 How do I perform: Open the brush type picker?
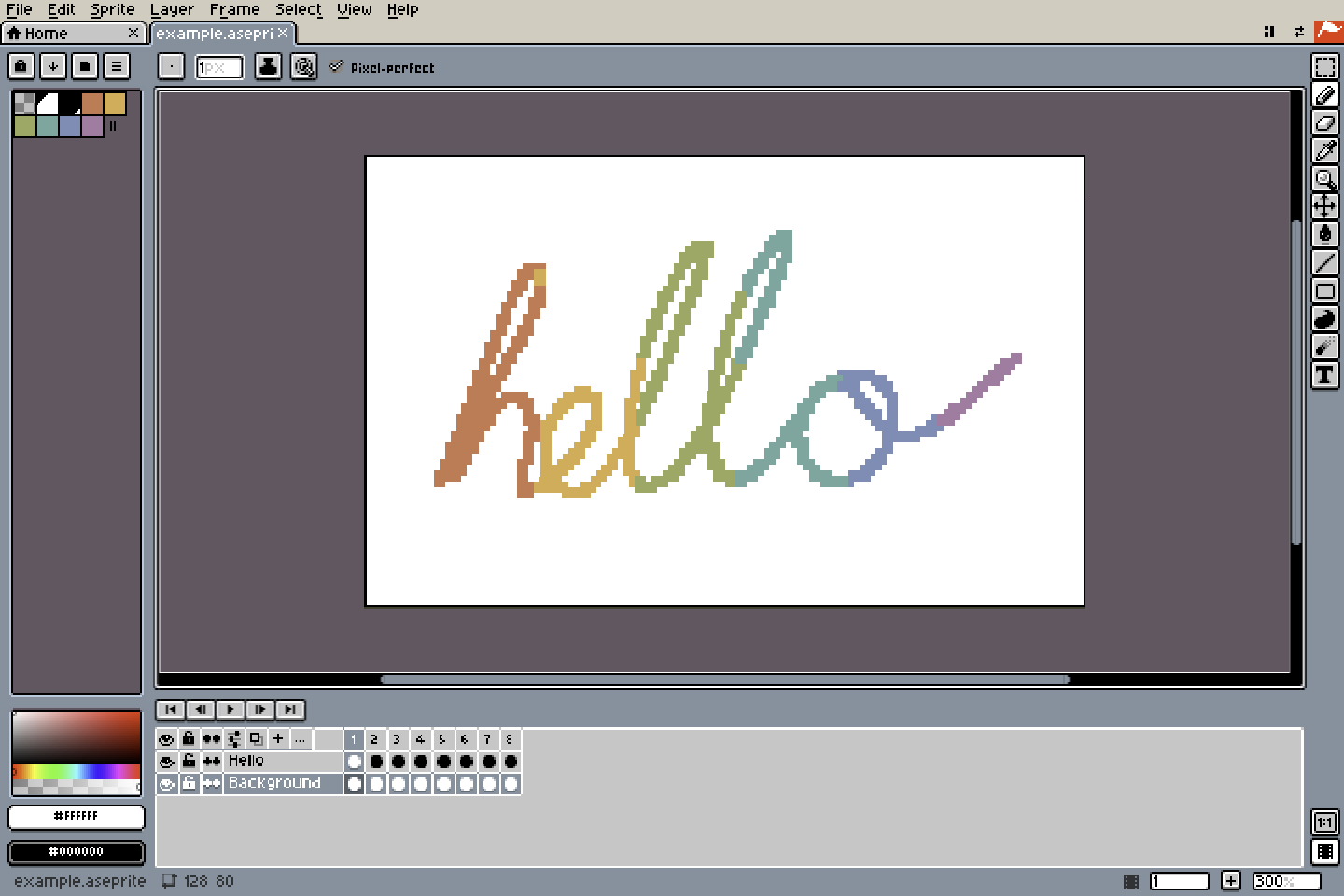tap(171, 66)
